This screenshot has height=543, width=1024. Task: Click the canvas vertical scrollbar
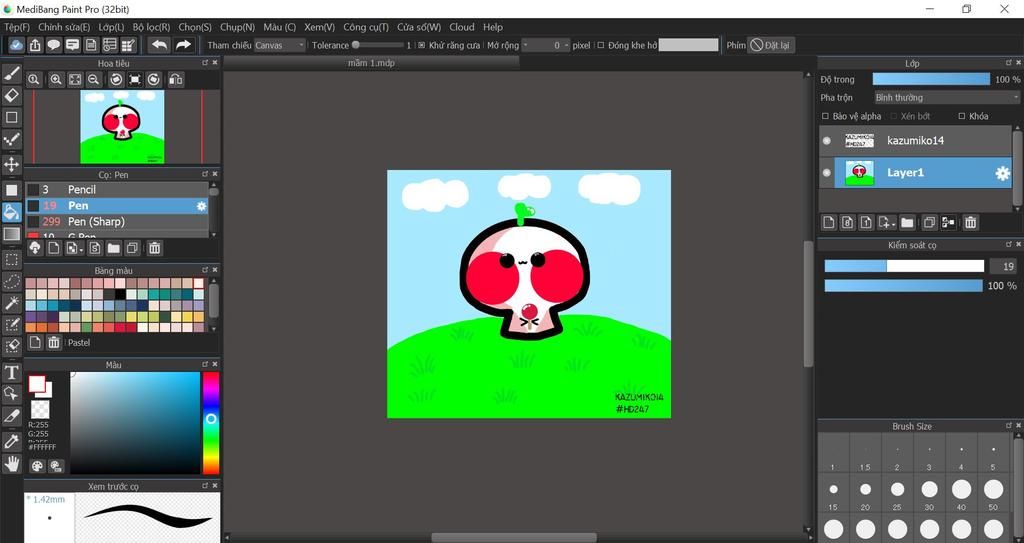click(808, 304)
